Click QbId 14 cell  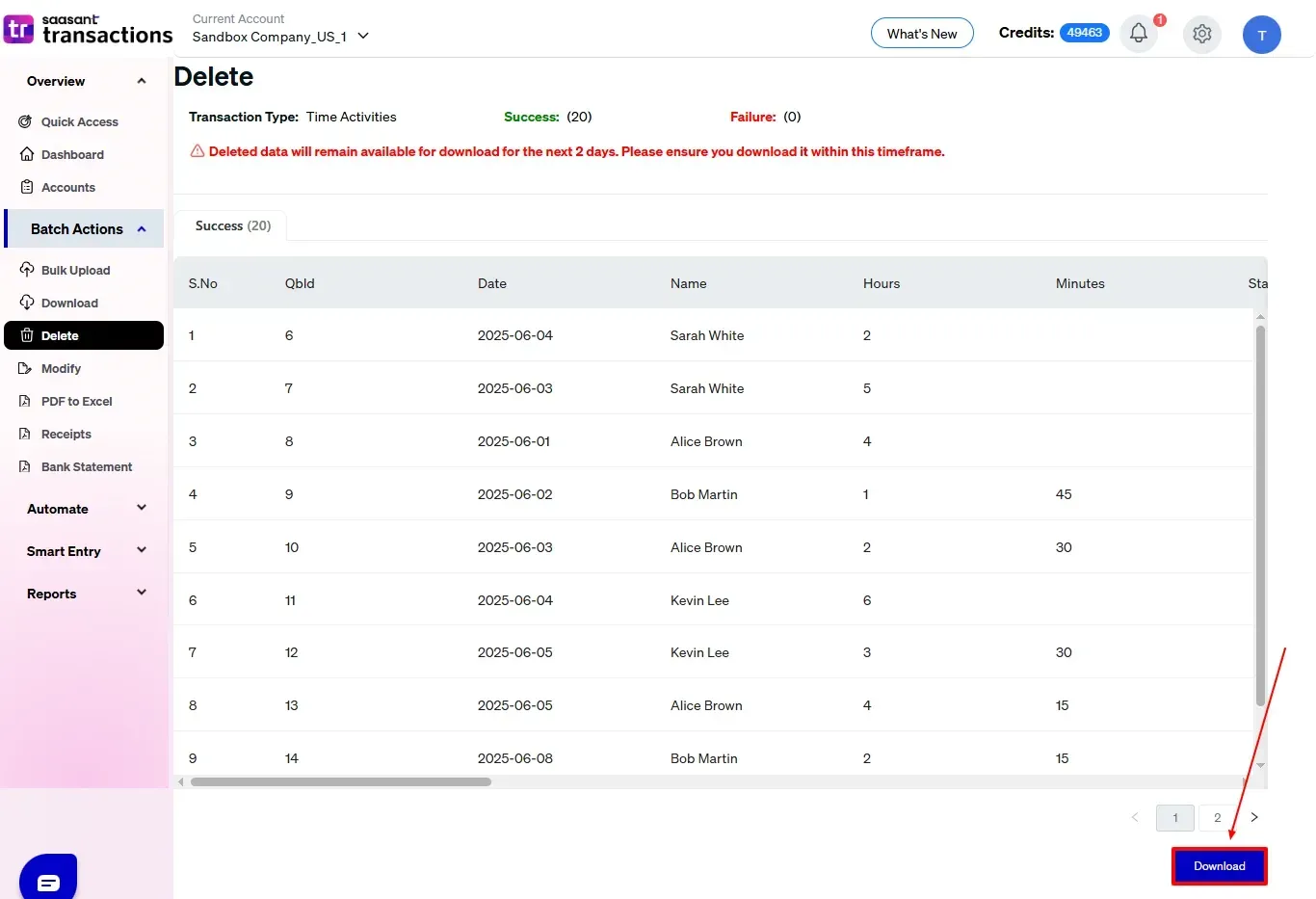click(x=292, y=758)
